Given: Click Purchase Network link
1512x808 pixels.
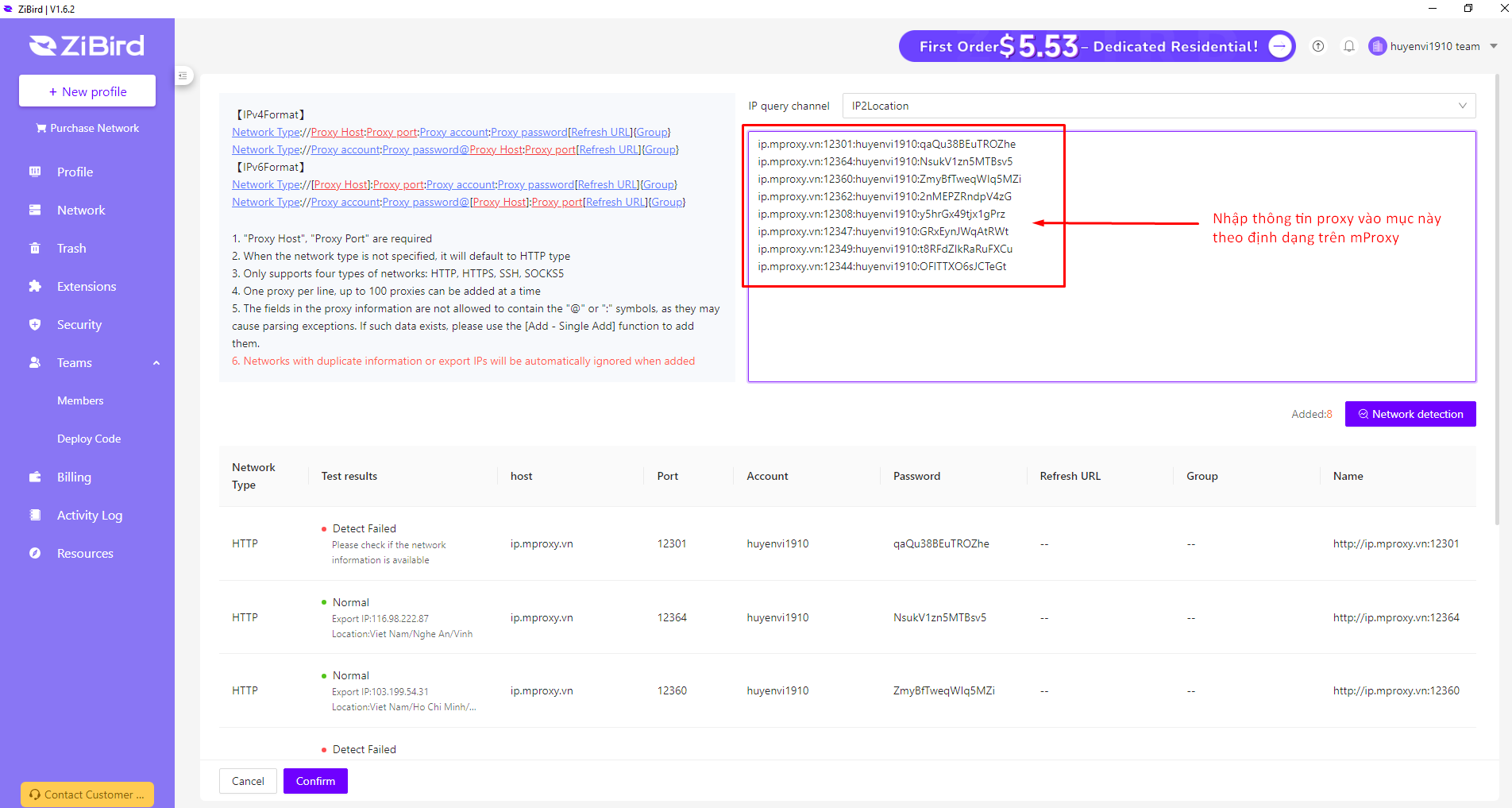Looking at the screenshot, I should pos(87,128).
